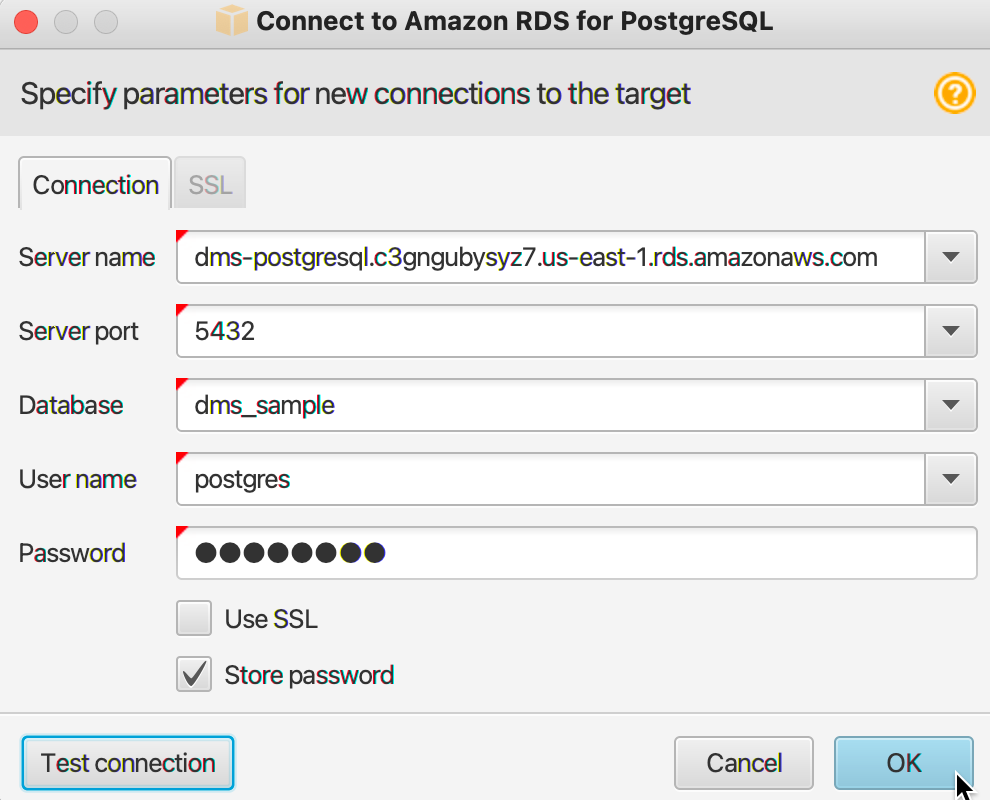Screen dimensions: 990x800
Task: Click the gray minimize window button
Action: [66, 22]
